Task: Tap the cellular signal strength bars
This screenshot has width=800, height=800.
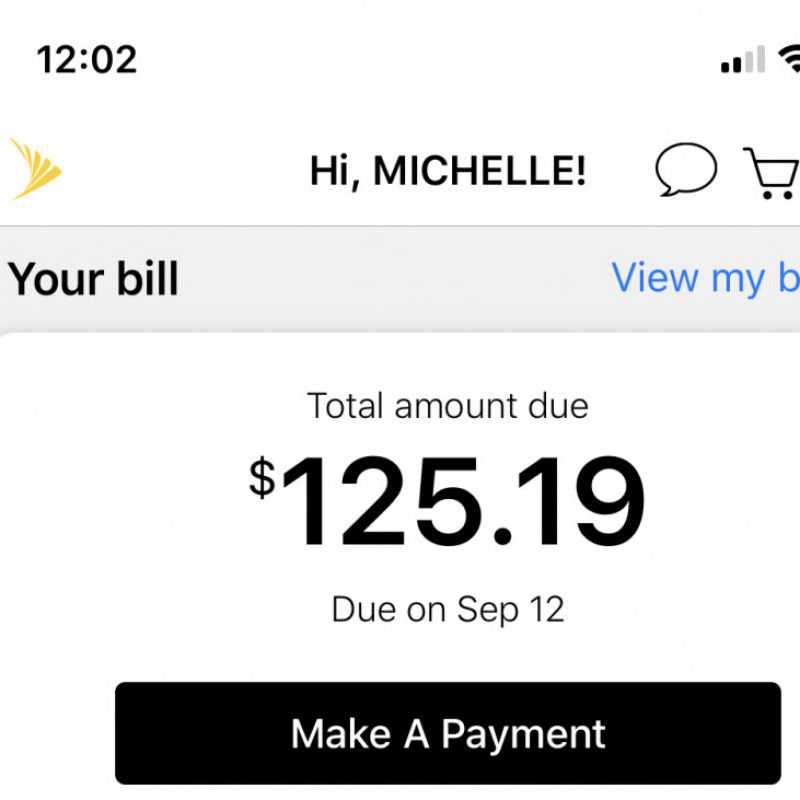Action: pyautogui.click(x=742, y=62)
